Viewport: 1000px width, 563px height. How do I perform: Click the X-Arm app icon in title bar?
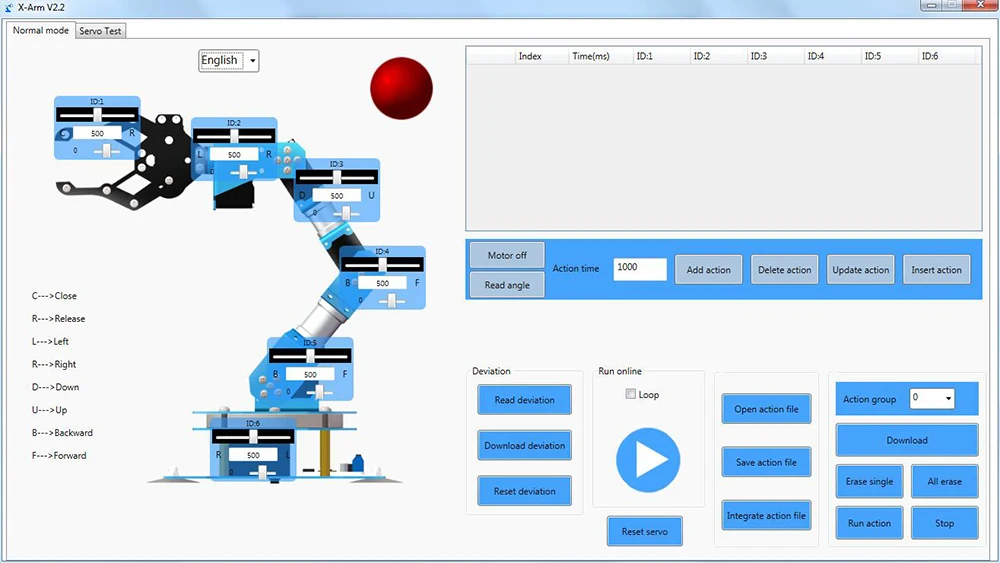(x=8, y=8)
